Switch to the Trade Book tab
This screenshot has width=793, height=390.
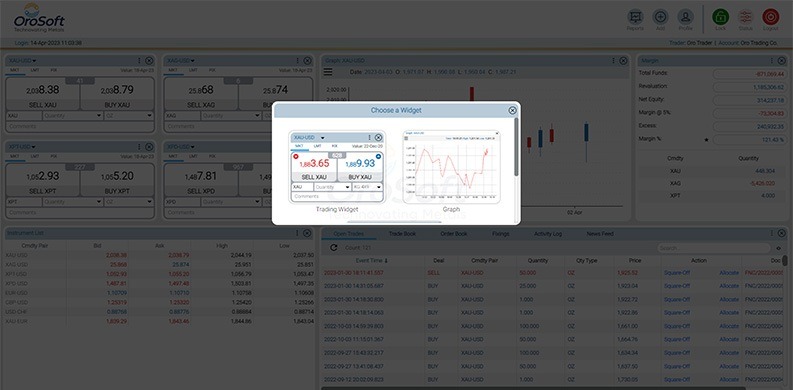(x=402, y=234)
